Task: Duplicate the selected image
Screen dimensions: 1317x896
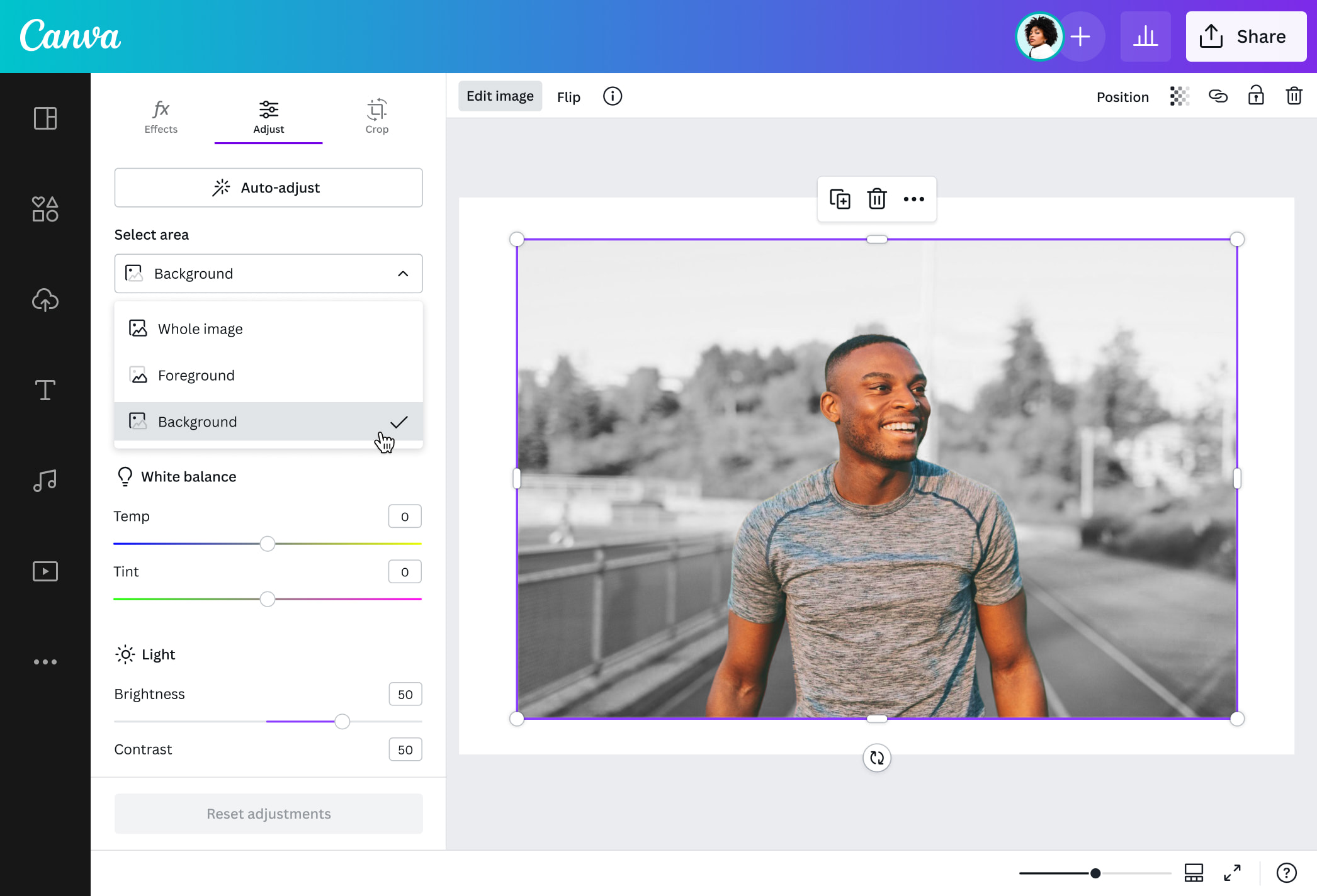Action: (x=840, y=199)
